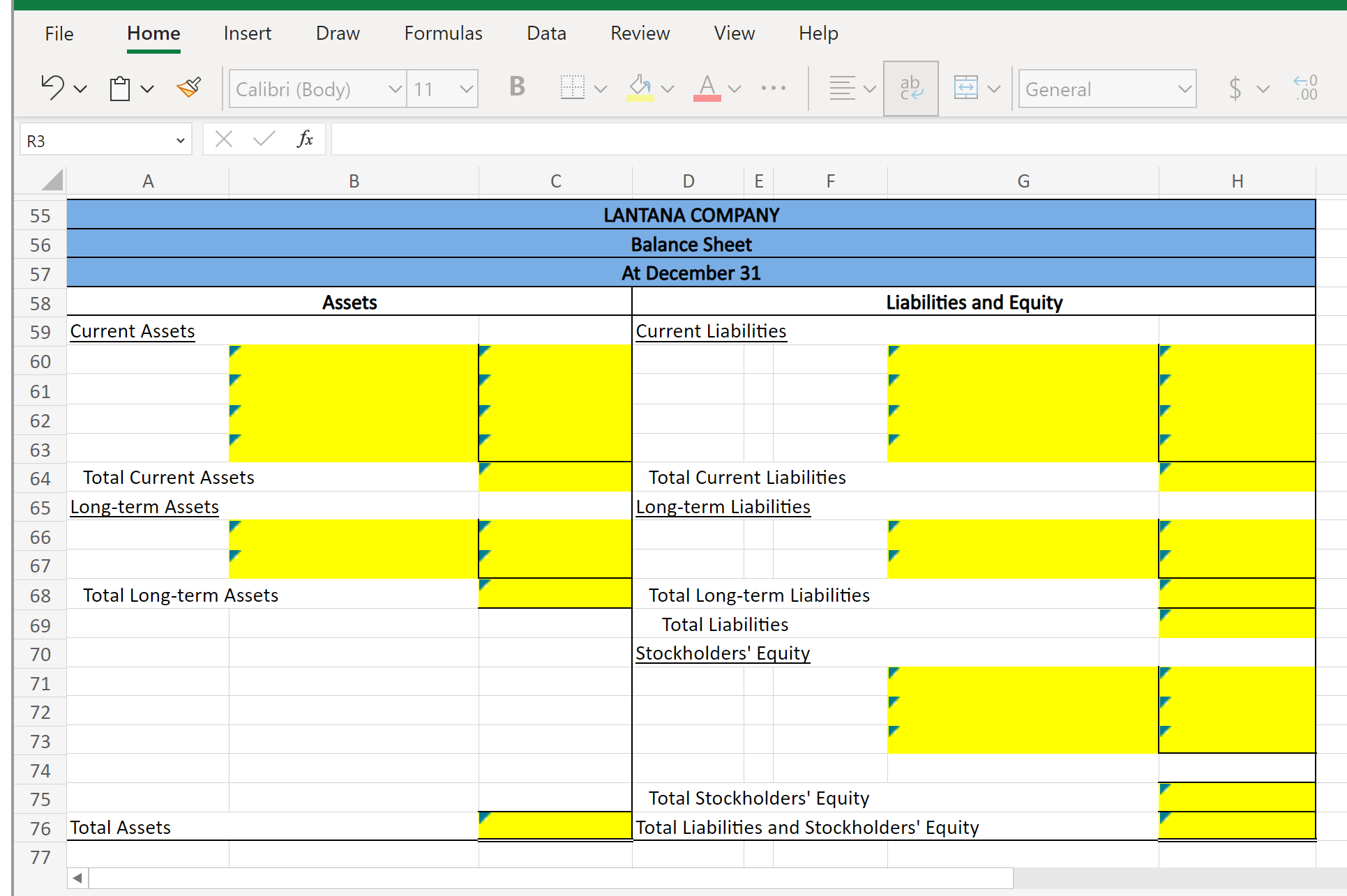Click the more ribbon options ellipsis
Screen dimensions: 1347x896
click(774, 88)
